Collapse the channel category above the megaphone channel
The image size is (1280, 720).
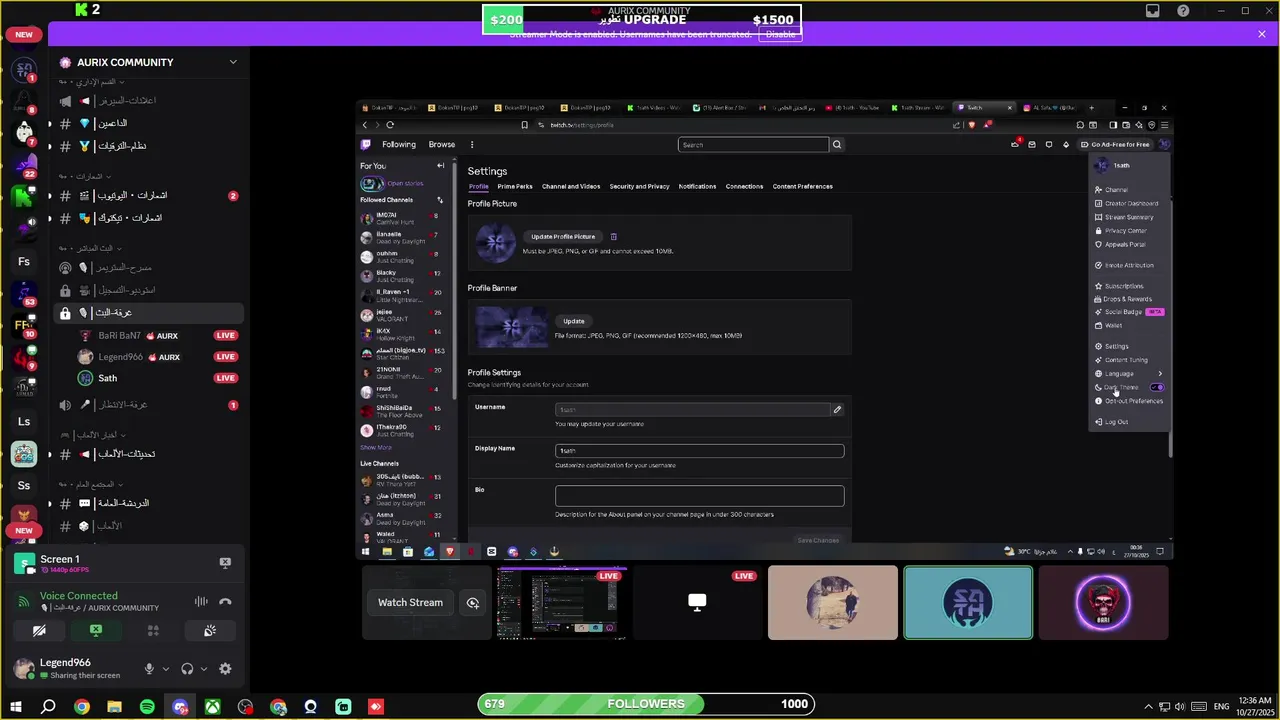90,81
